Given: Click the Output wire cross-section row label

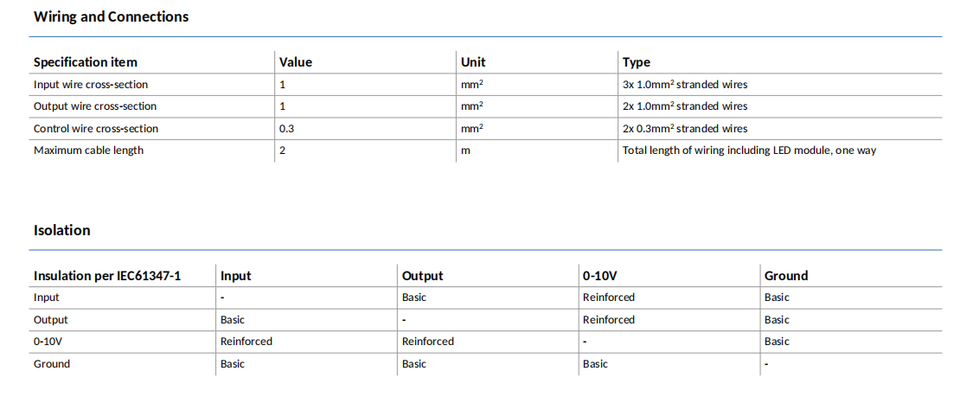Looking at the screenshot, I should coord(95,107).
